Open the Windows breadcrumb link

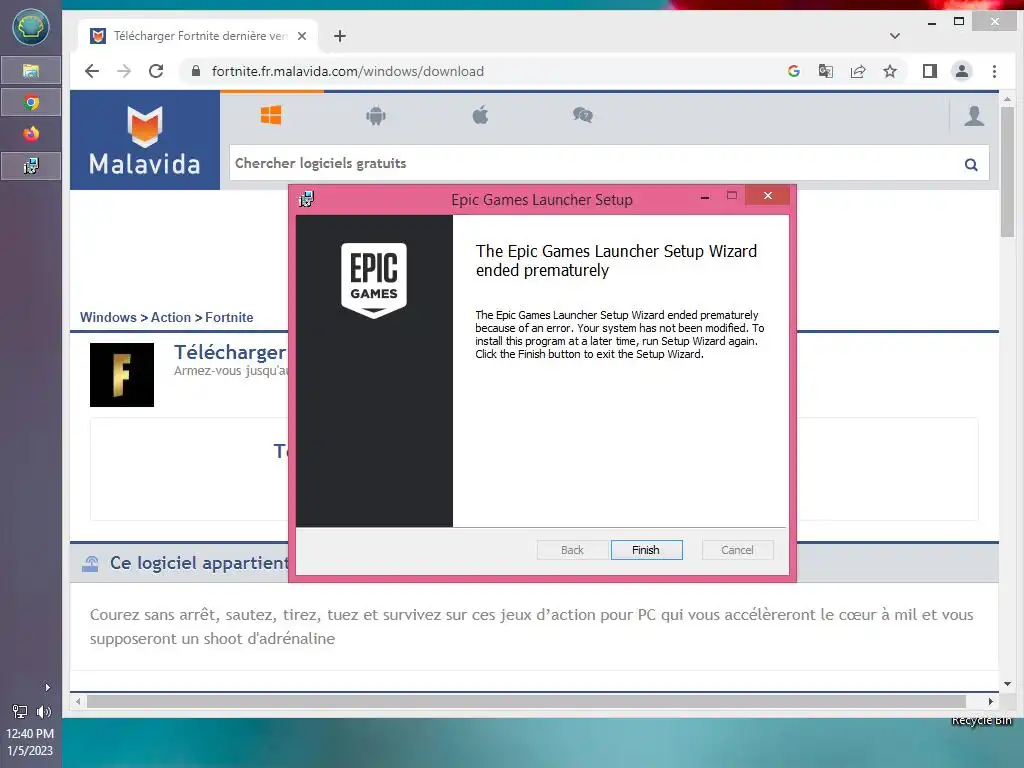pyautogui.click(x=108, y=317)
